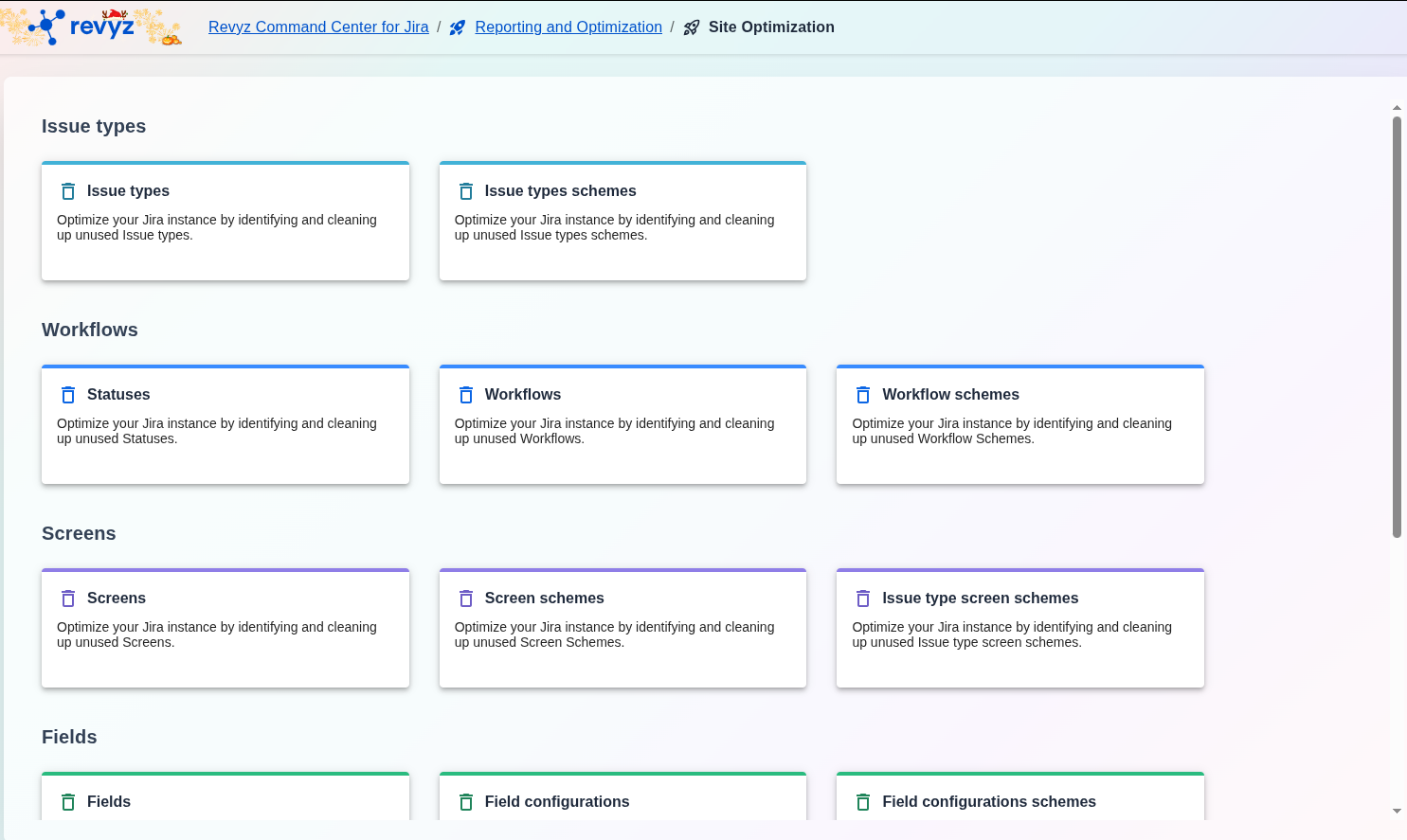The height and width of the screenshot is (840, 1407).
Task: Click trash icon beside Workflow schemes
Action: (863, 395)
